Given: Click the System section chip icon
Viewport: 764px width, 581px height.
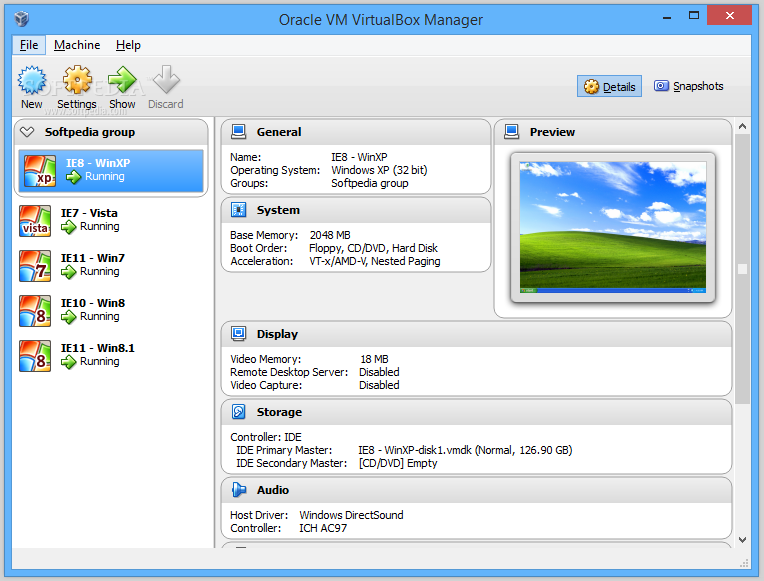Looking at the screenshot, I should (239, 210).
